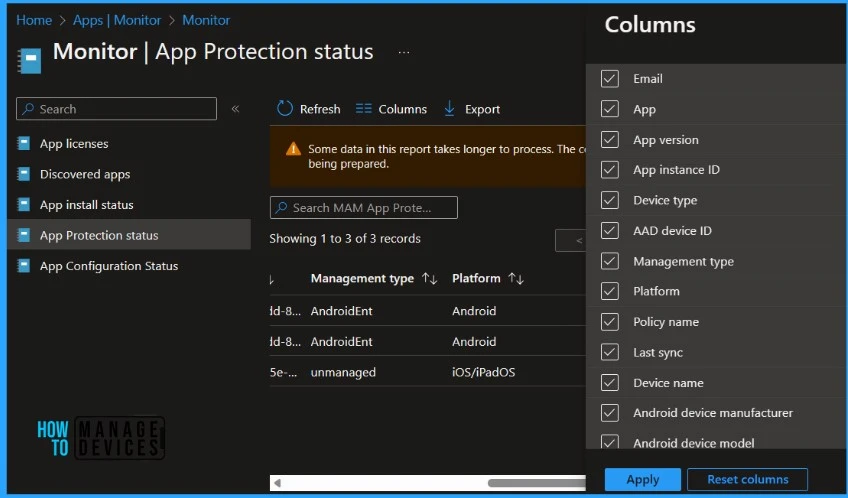The height and width of the screenshot is (498, 848).
Task: Uncheck the Policy name checkbox
Action: pos(610,322)
